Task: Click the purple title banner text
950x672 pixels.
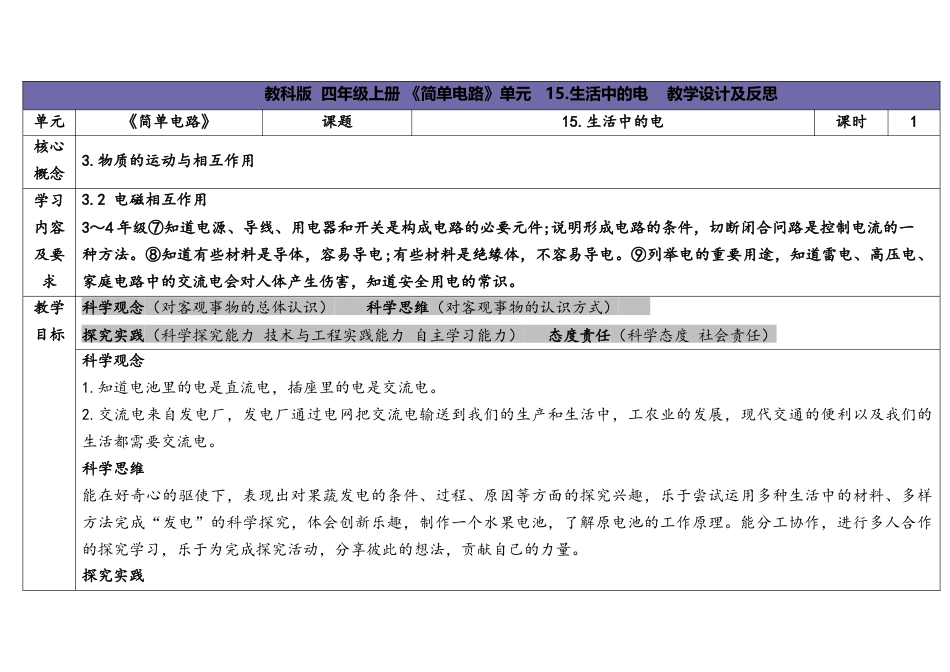Action: pyautogui.click(x=520, y=94)
